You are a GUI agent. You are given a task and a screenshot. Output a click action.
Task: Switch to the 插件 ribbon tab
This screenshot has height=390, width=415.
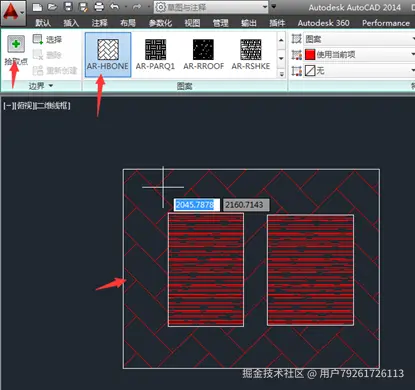tap(277, 23)
